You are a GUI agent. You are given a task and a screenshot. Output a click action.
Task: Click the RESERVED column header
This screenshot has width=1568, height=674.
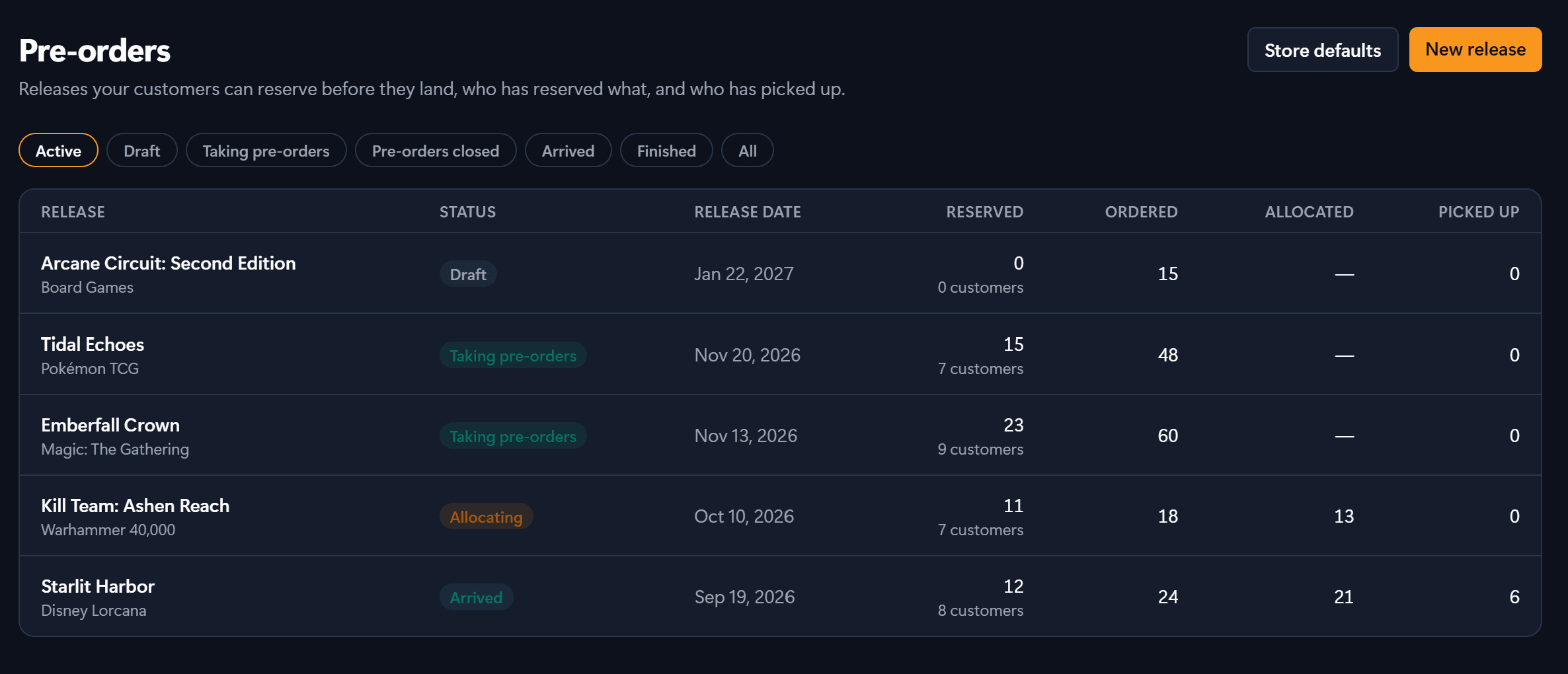[984, 212]
